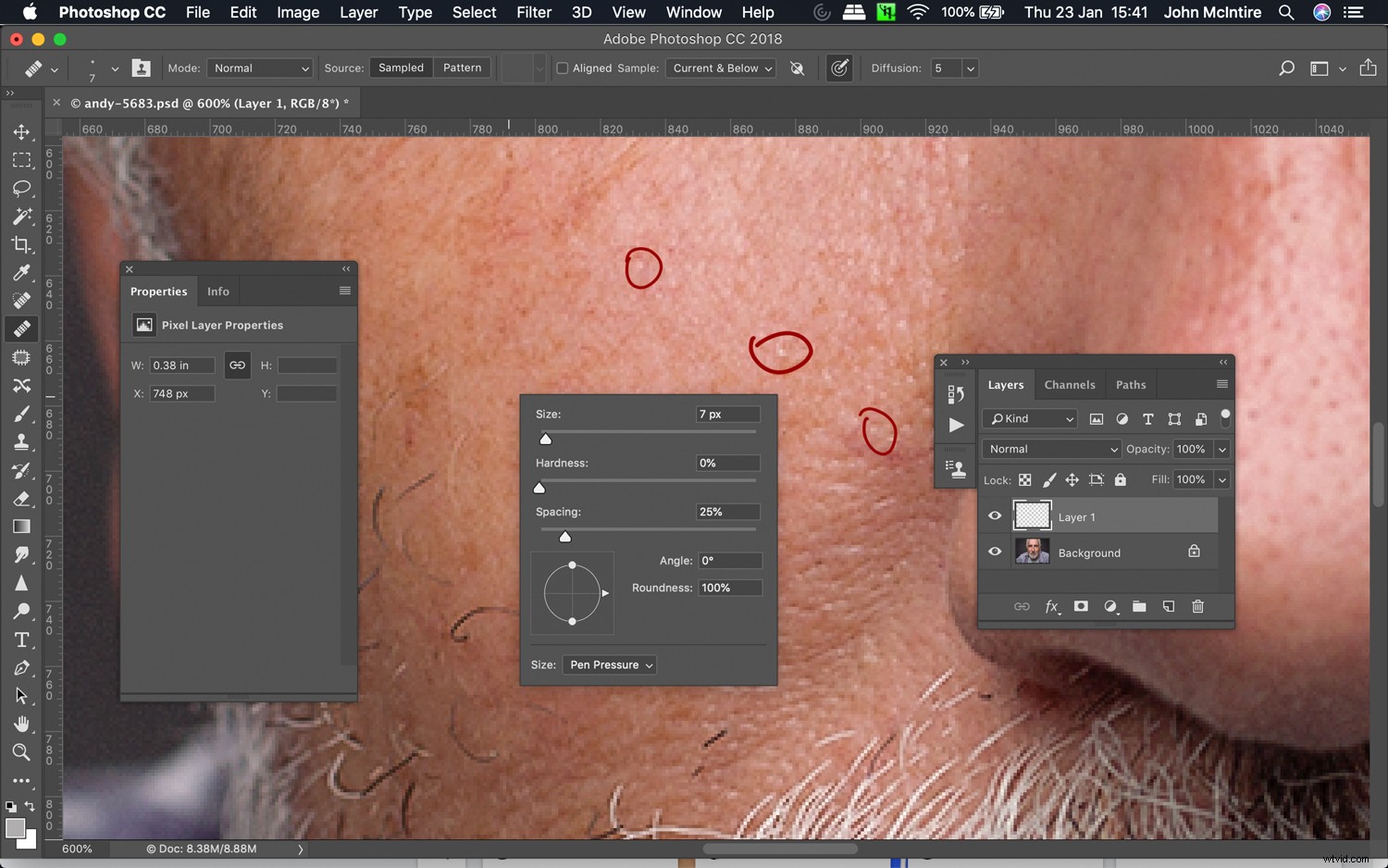Viewport: 1388px width, 868px height.
Task: Open the Add layer style fx menu
Action: tap(1052, 606)
